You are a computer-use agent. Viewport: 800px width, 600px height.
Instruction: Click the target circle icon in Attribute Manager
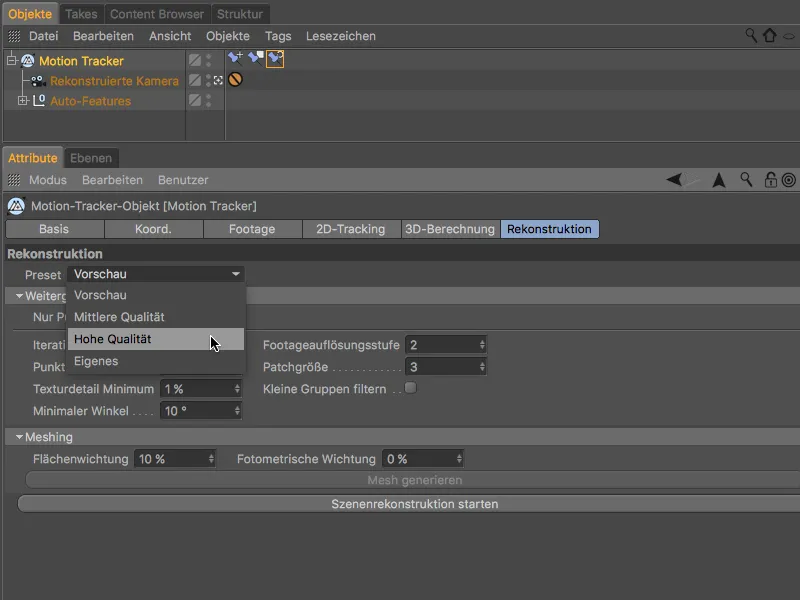(x=789, y=180)
